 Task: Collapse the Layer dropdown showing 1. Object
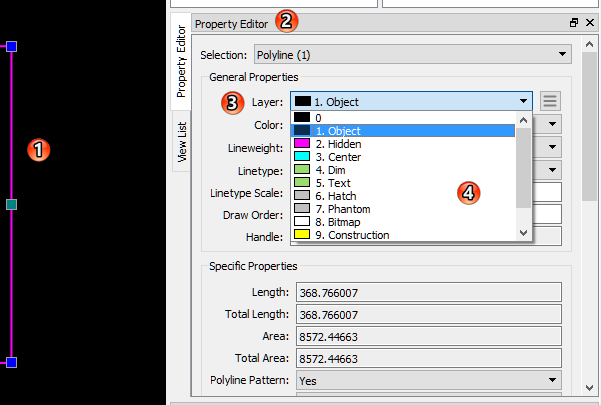523,101
